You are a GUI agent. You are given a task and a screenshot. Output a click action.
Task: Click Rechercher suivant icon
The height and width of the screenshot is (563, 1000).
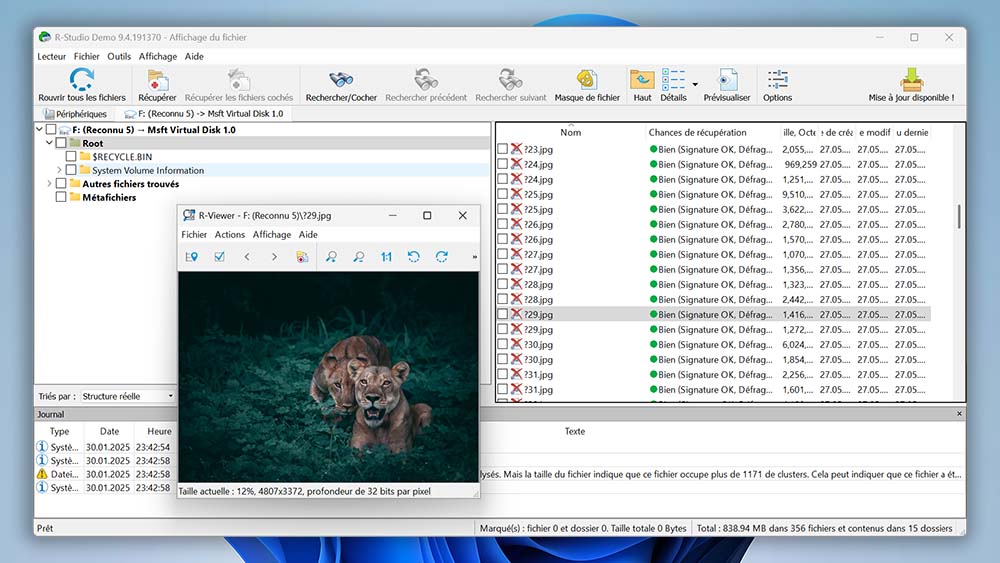pyautogui.click(x=510, y=80)
